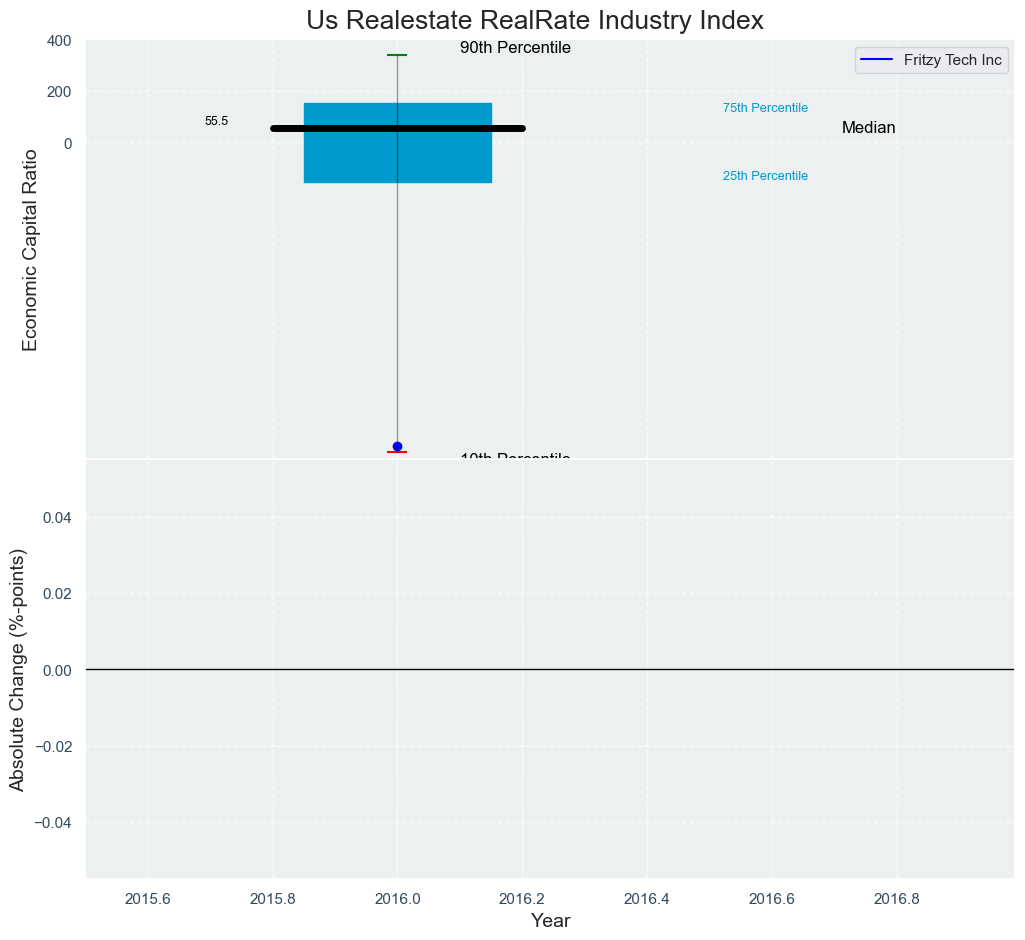This screenshot has width=1025, height=940.
Task: Click the blue Fritzy Tech data point
Action: (397, 446)
